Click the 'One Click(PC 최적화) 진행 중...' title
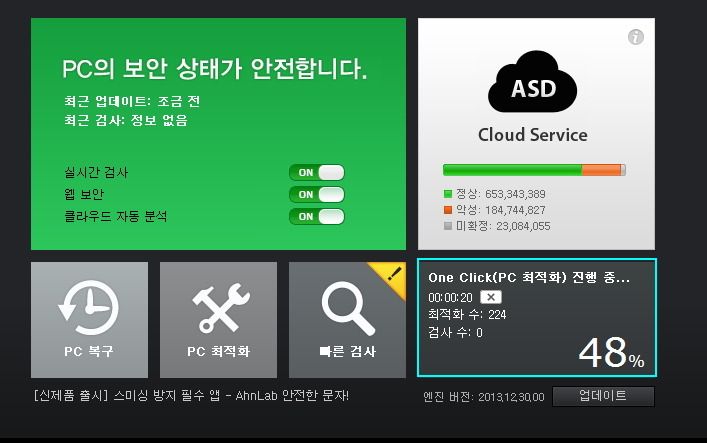Viewport: 707px width, 443px height. coord(529,277)
